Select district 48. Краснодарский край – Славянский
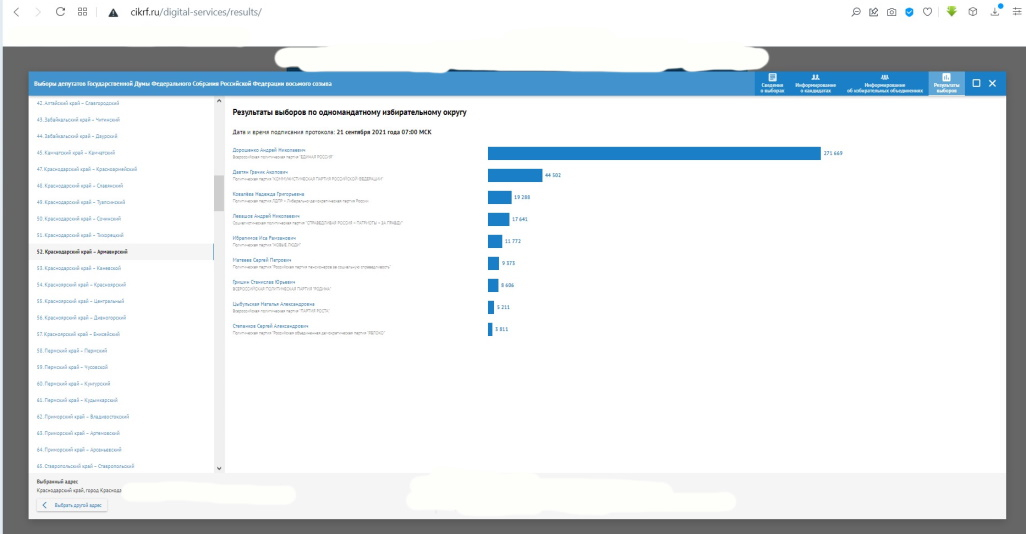The height and width of the screenshot is (534, 1026). (x=79, y=186)
